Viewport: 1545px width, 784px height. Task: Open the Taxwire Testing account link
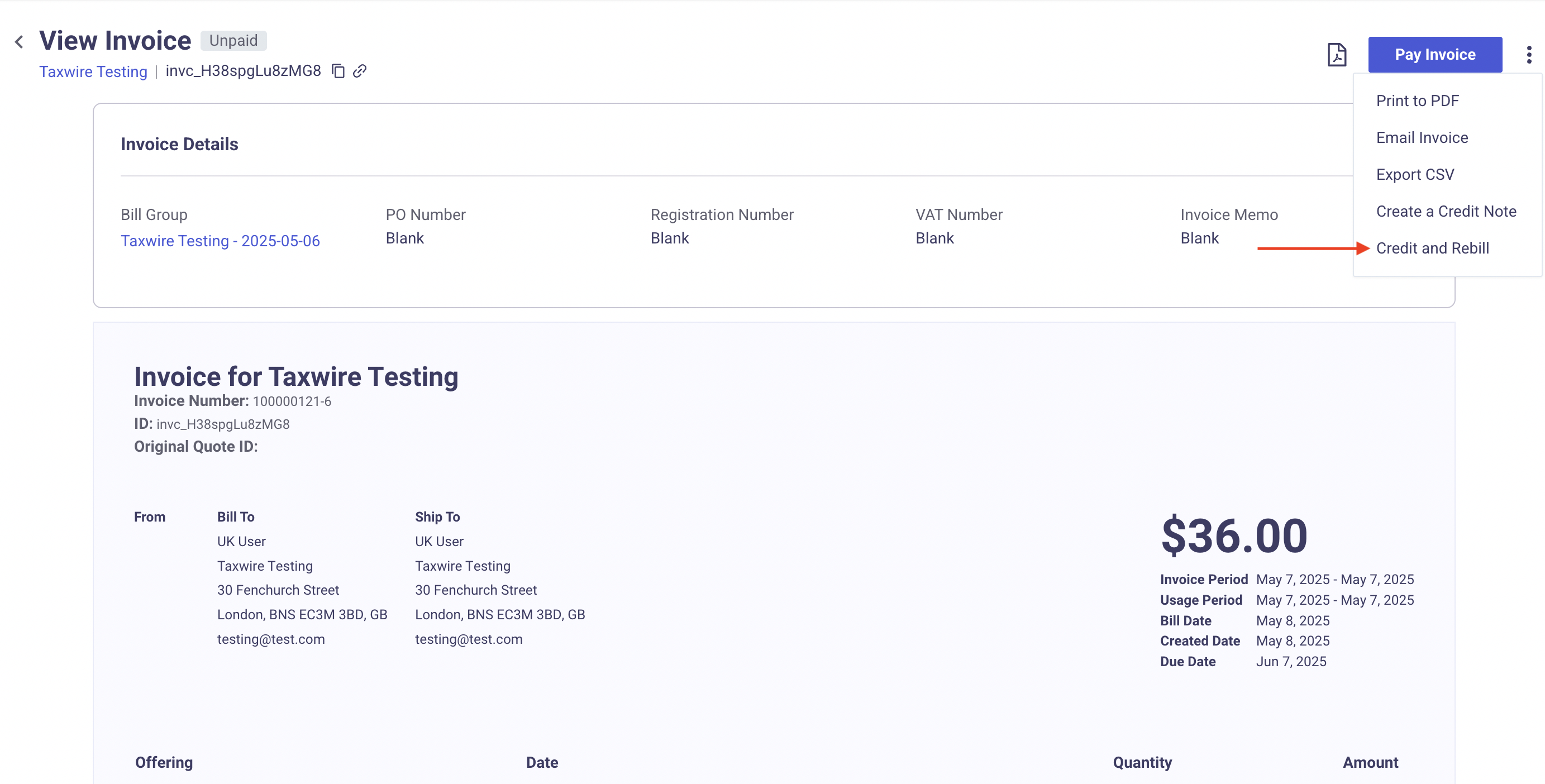coord(93,71)
